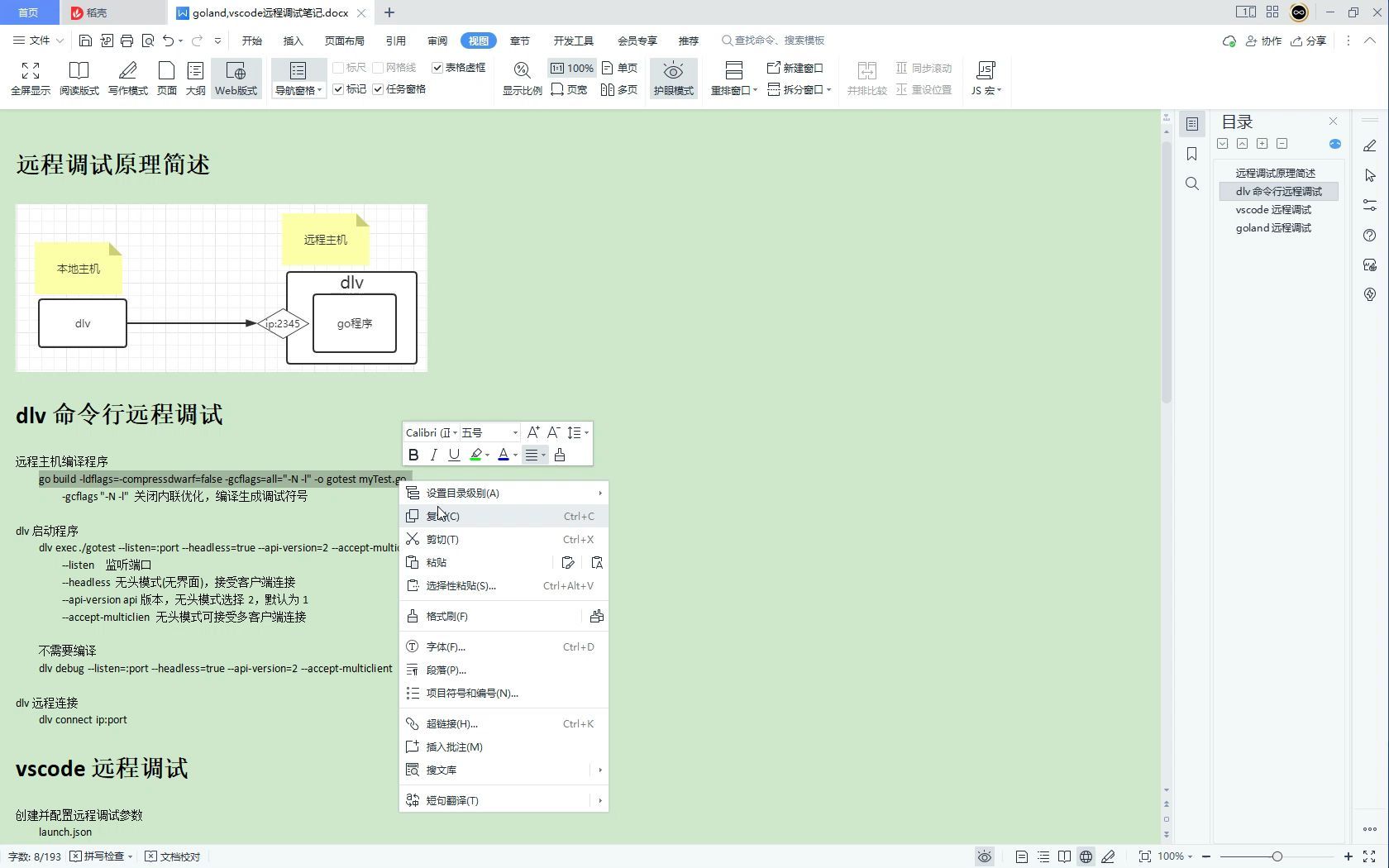Open the Page Layout ribbon tab
The height and width of the screenshot is (868, 1389).
[345, 41]
